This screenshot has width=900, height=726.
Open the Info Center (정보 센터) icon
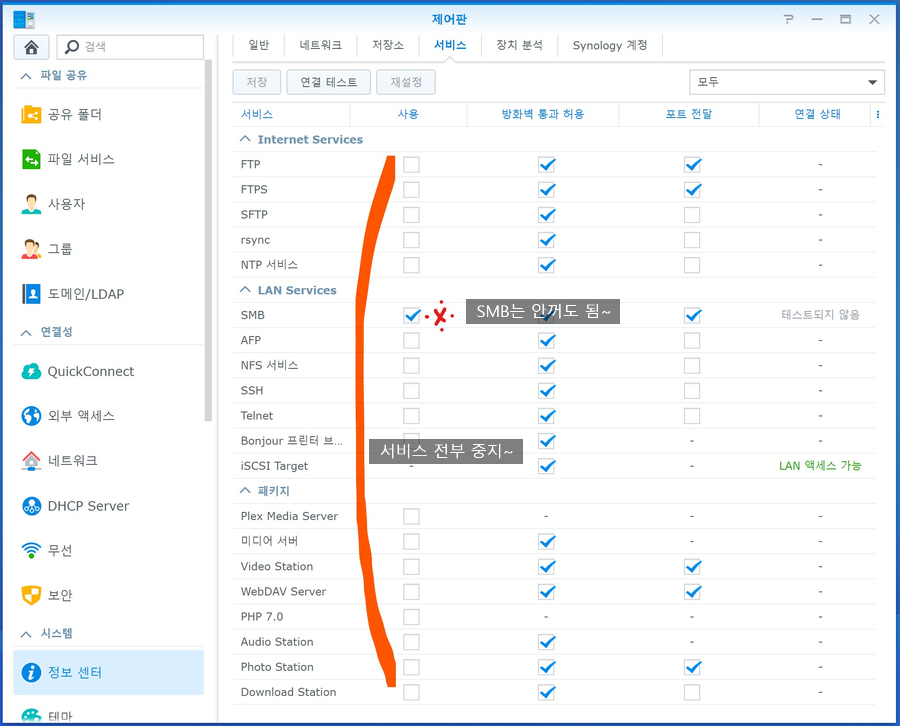pyautogui.click(x=31, y=672)
